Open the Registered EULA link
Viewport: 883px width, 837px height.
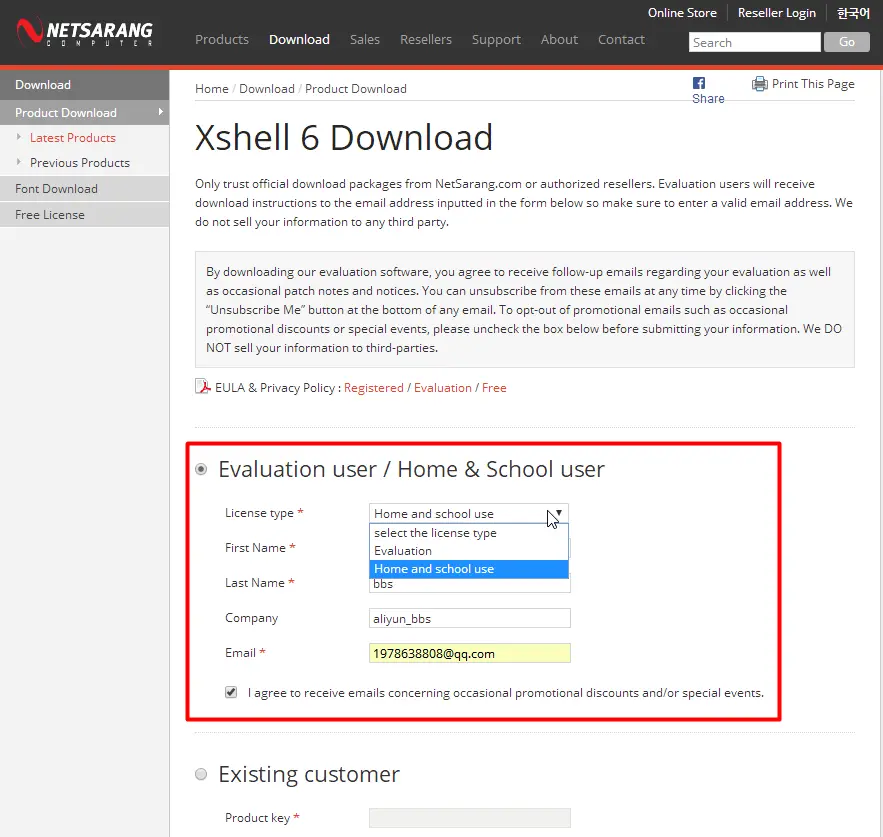(374, 388)
